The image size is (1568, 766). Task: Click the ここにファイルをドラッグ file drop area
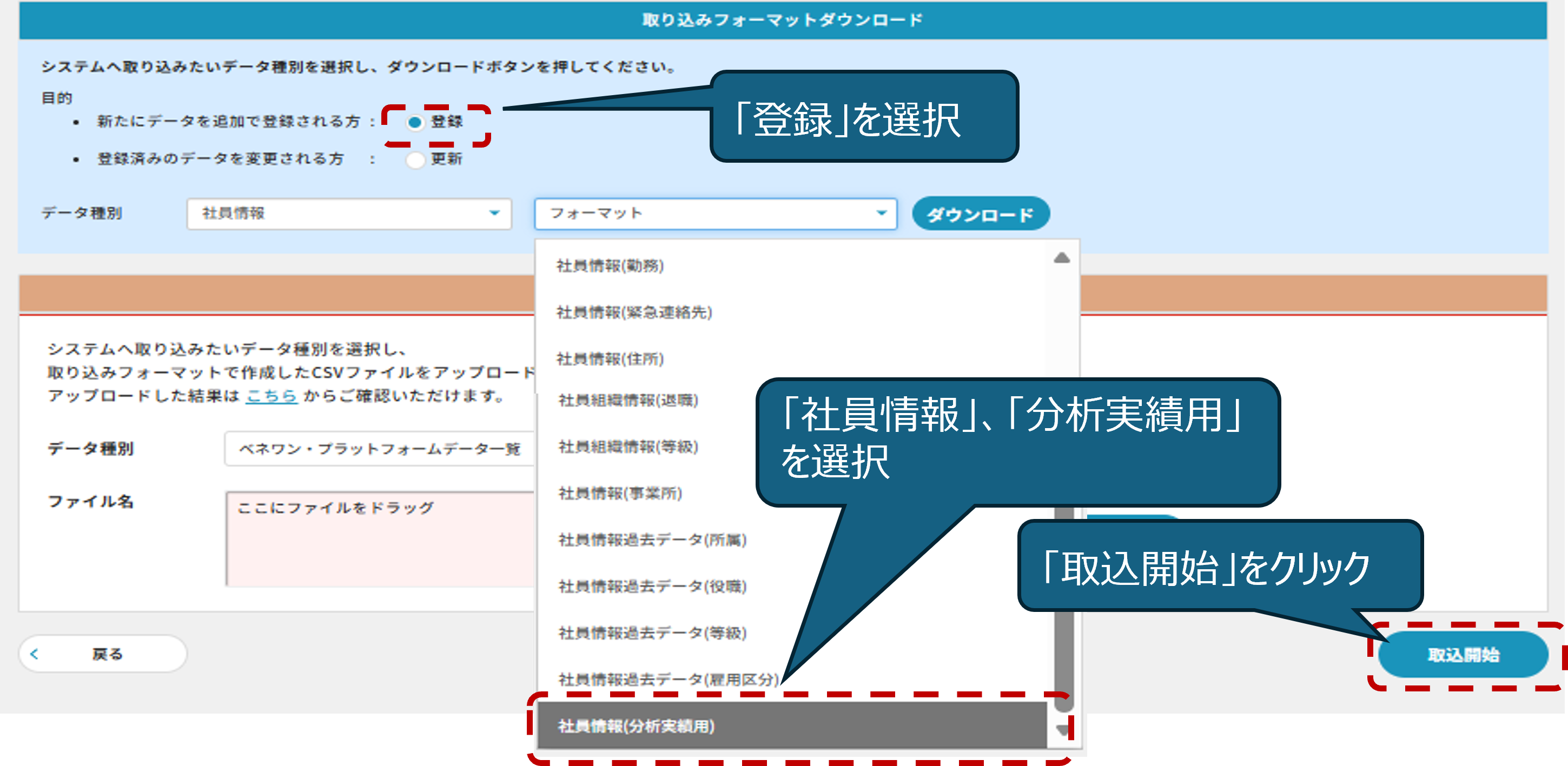pos(380,538)
